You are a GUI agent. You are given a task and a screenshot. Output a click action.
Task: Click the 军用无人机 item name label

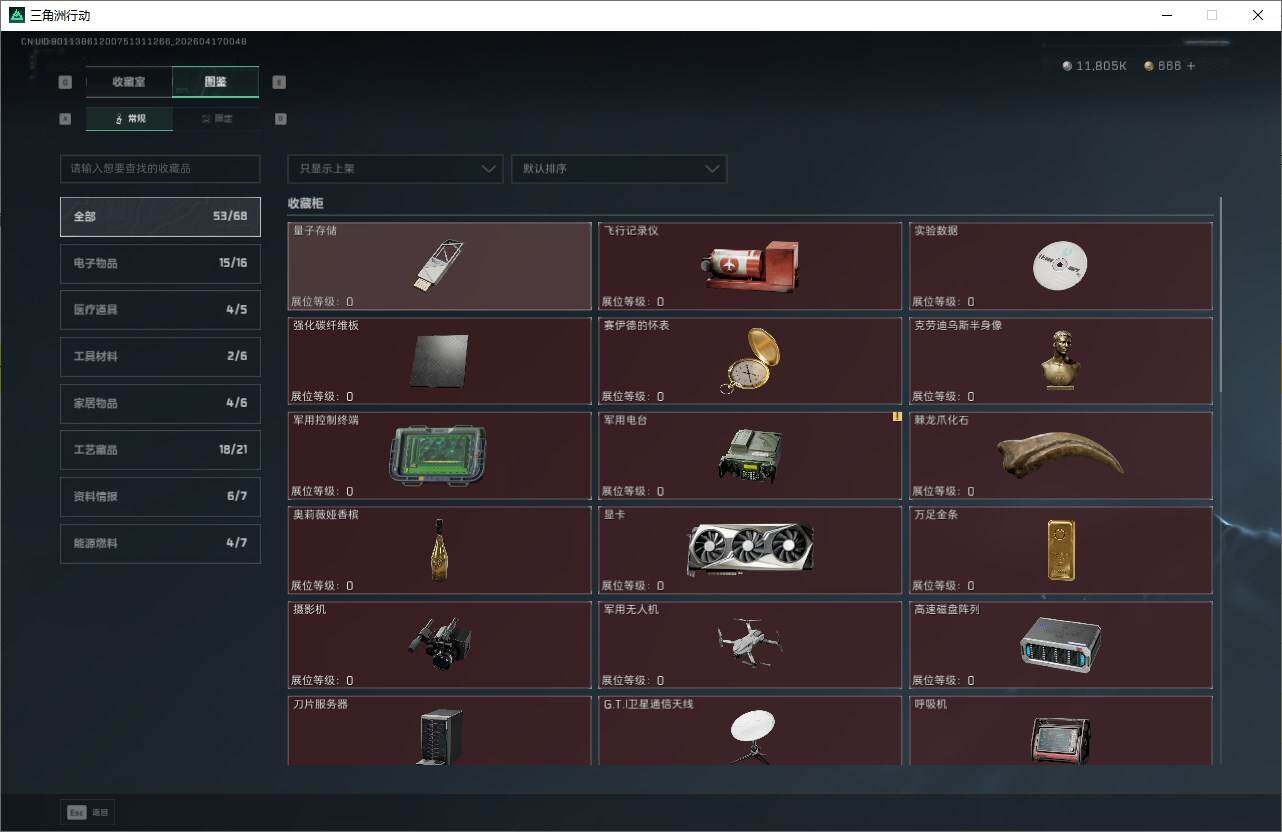[x=631, y=609]
